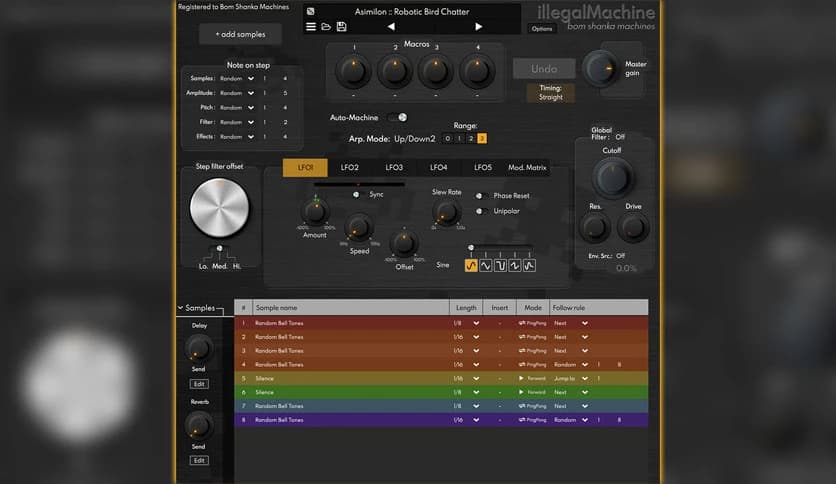Click the Arp. Mode Up/Down2 value
836x484 pixels.
414,139
